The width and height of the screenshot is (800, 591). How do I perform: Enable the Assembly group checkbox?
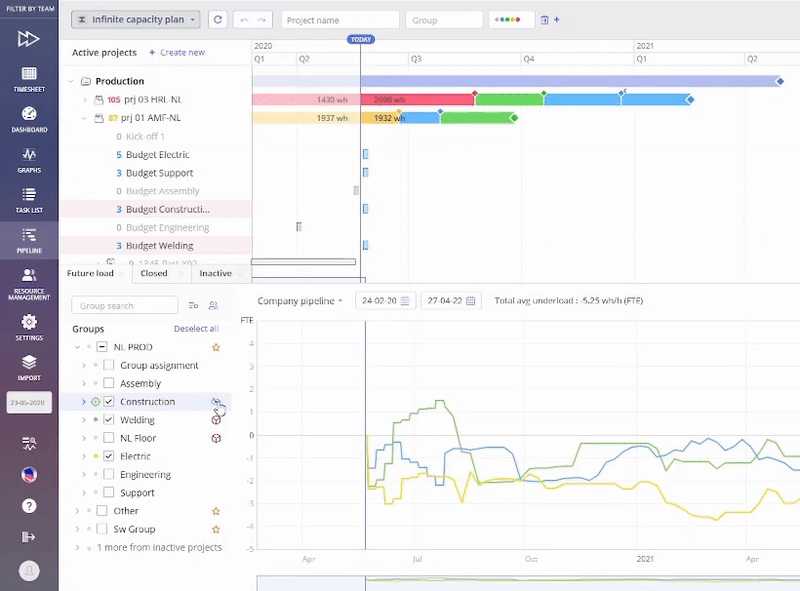pyautogui.click(x=109, y=384)
